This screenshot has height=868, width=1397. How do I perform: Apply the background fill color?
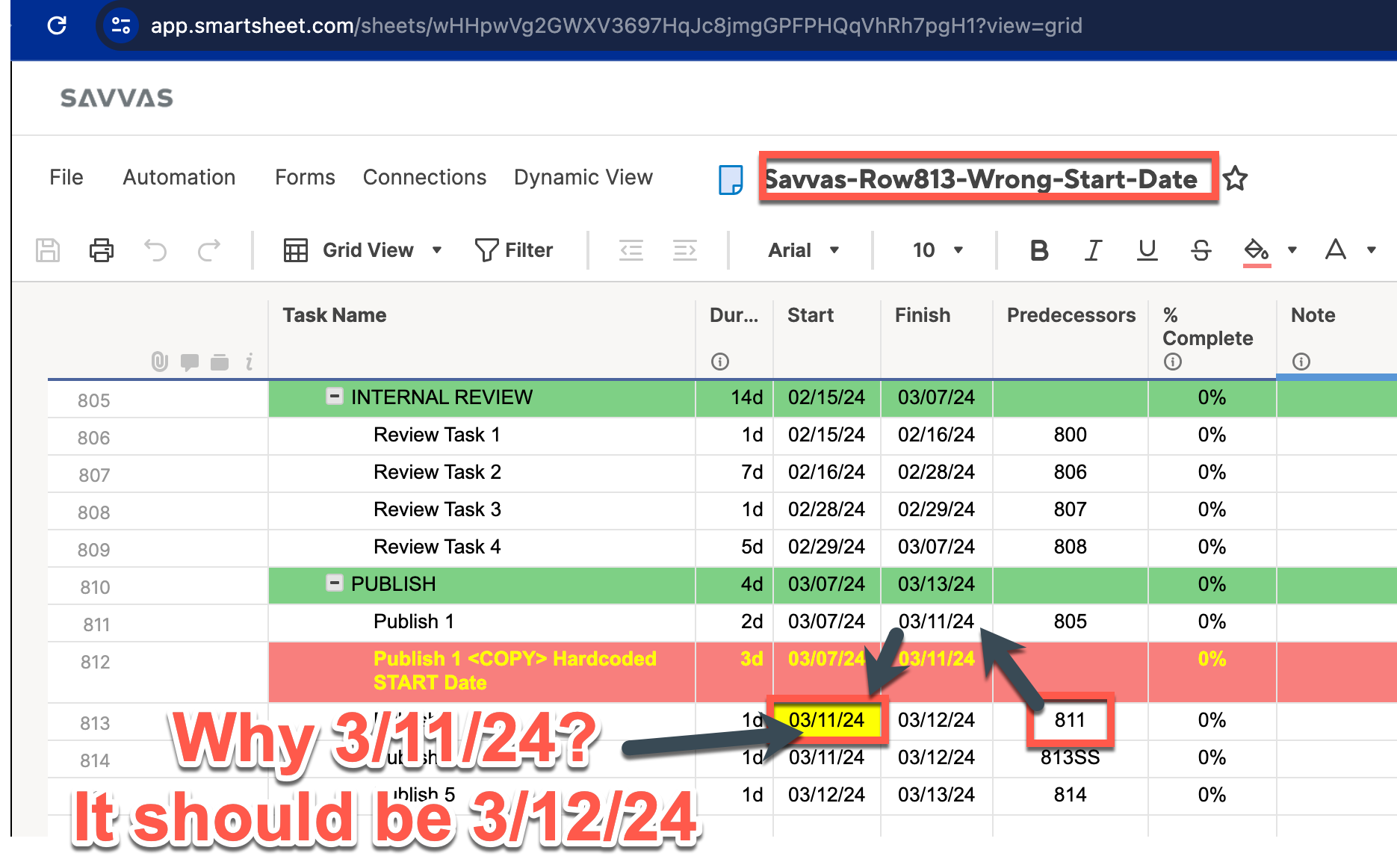(x=1257, y=251)
